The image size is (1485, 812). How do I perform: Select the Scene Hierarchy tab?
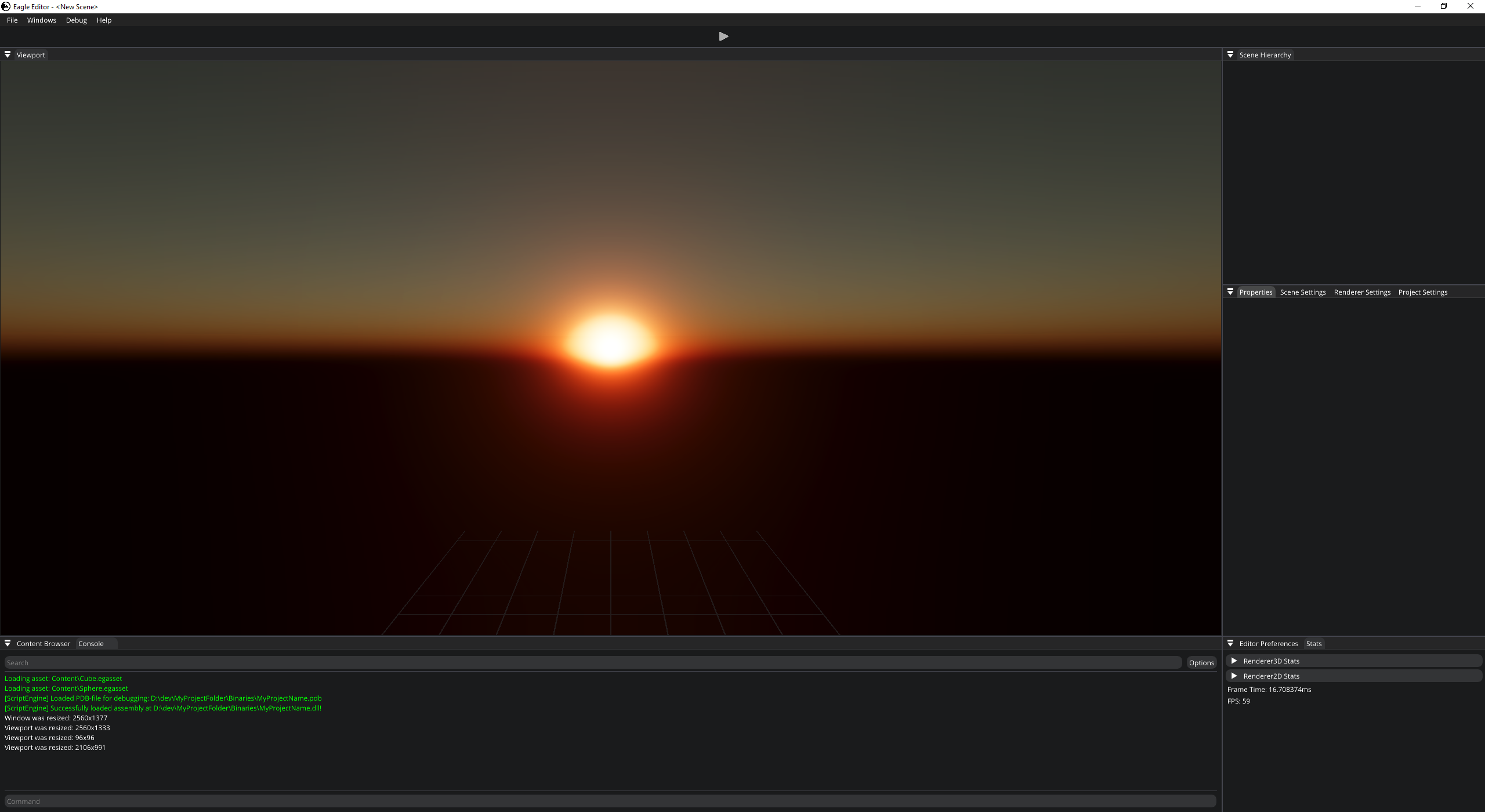pos(1265,55)
